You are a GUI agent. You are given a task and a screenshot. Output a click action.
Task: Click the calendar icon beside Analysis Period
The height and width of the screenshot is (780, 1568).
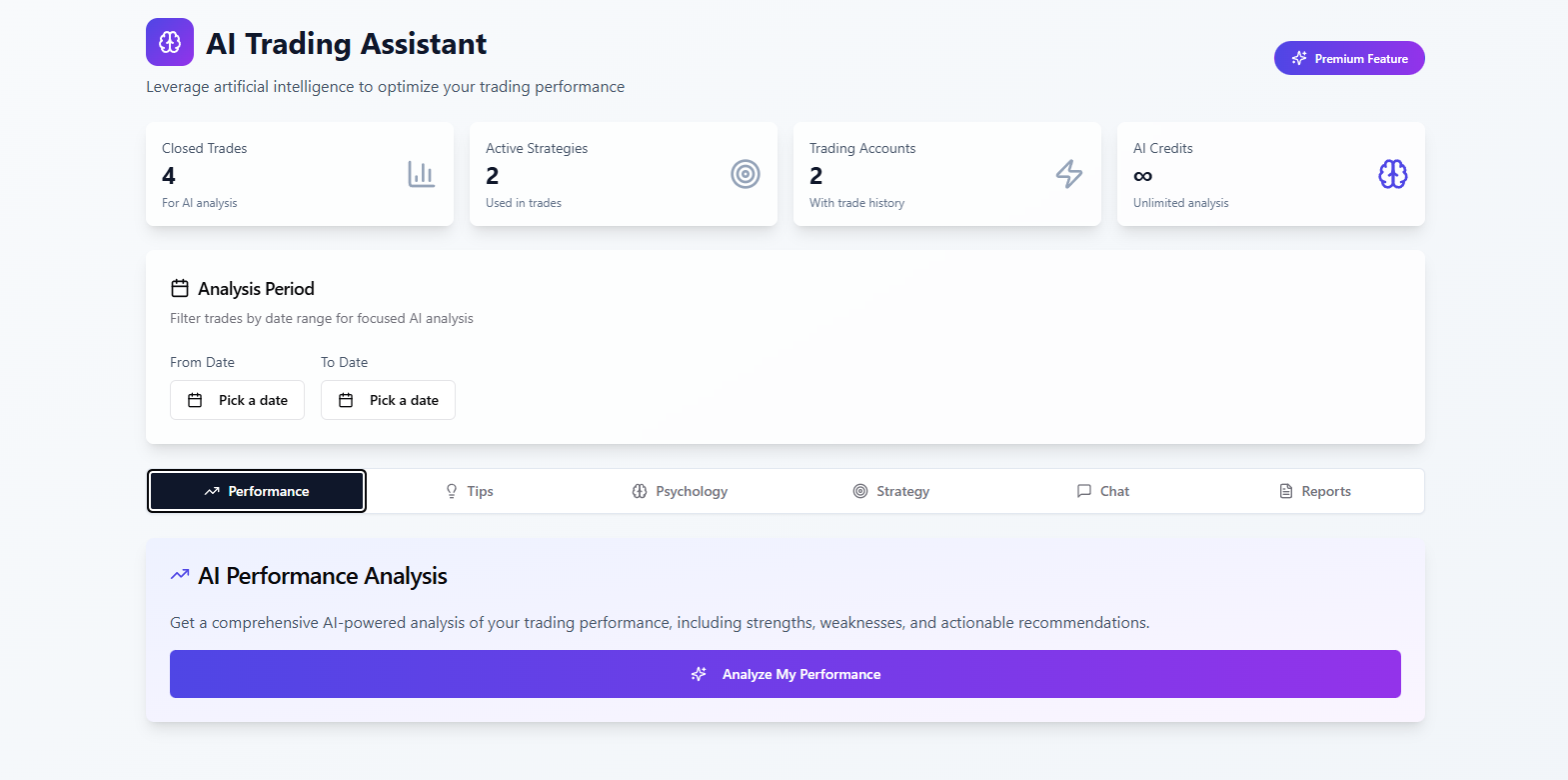pyautogui.click(x=180, y=289)
